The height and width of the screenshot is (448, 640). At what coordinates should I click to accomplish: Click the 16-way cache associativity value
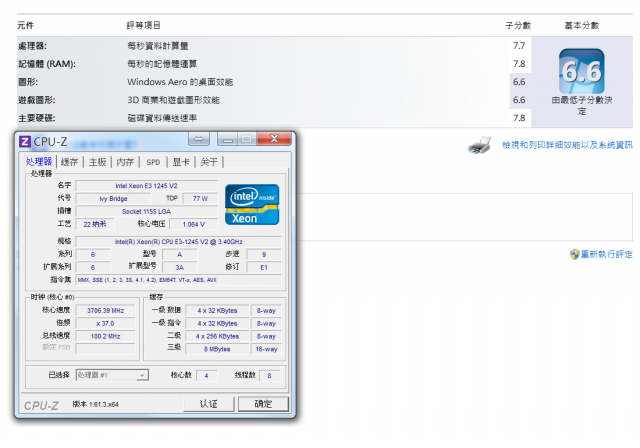266,349
